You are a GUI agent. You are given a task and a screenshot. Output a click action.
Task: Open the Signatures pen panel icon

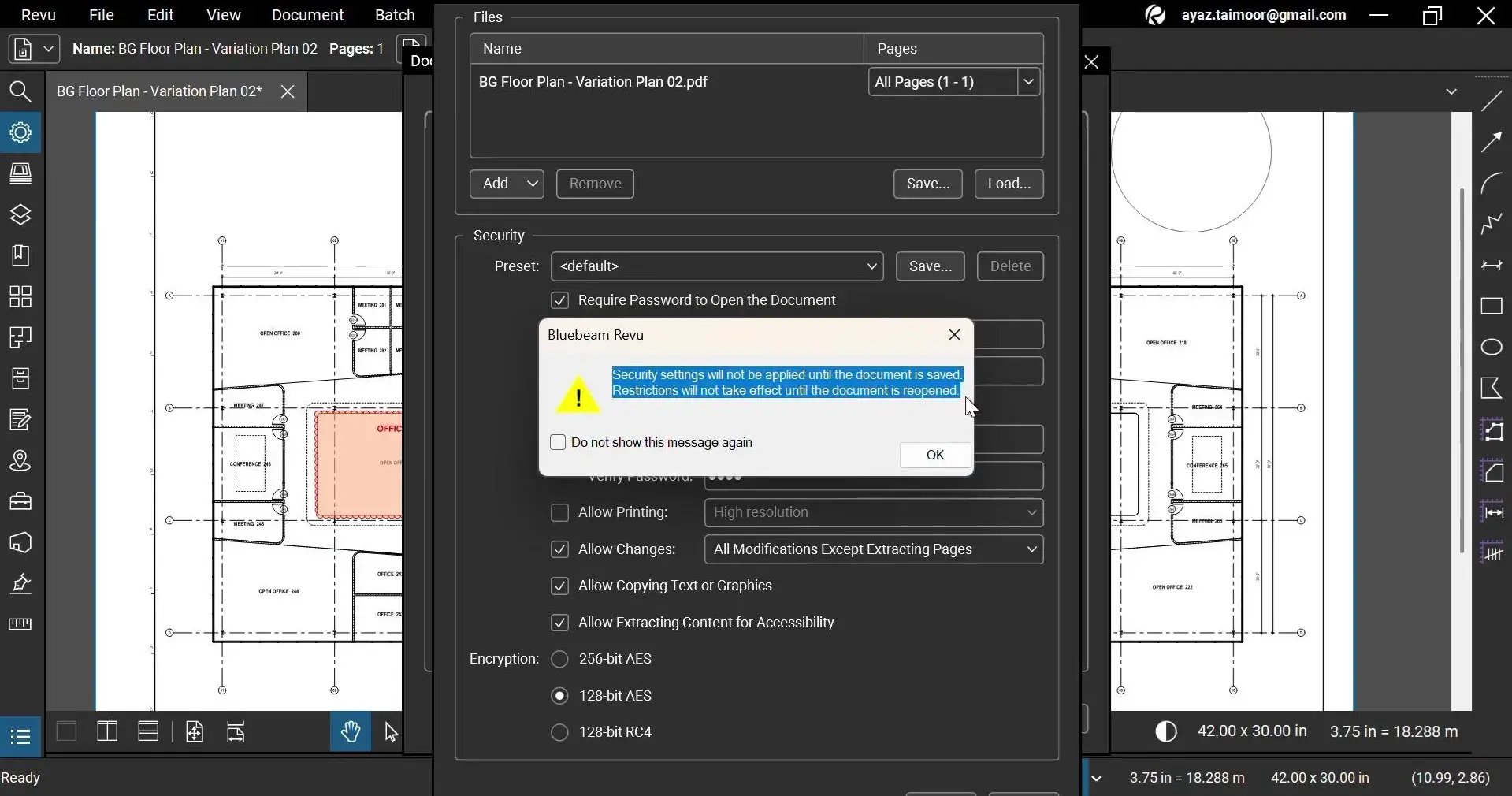[x=20, y=583]
